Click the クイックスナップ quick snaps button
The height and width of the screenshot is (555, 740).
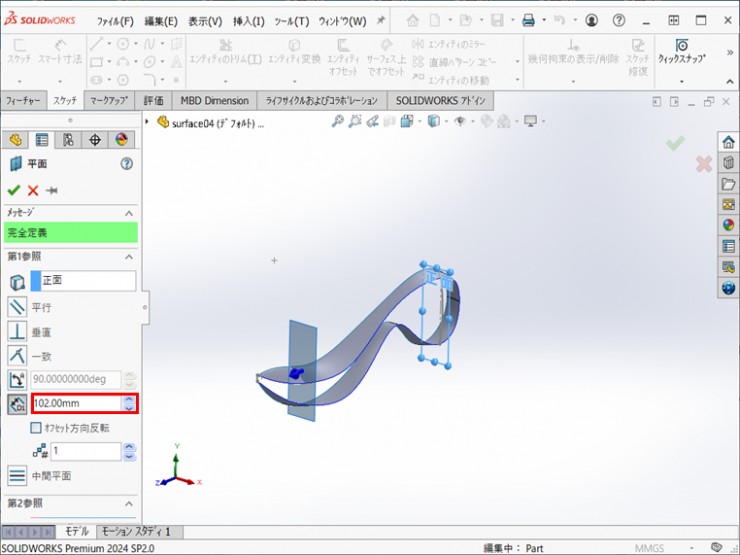tap(681, 52)
